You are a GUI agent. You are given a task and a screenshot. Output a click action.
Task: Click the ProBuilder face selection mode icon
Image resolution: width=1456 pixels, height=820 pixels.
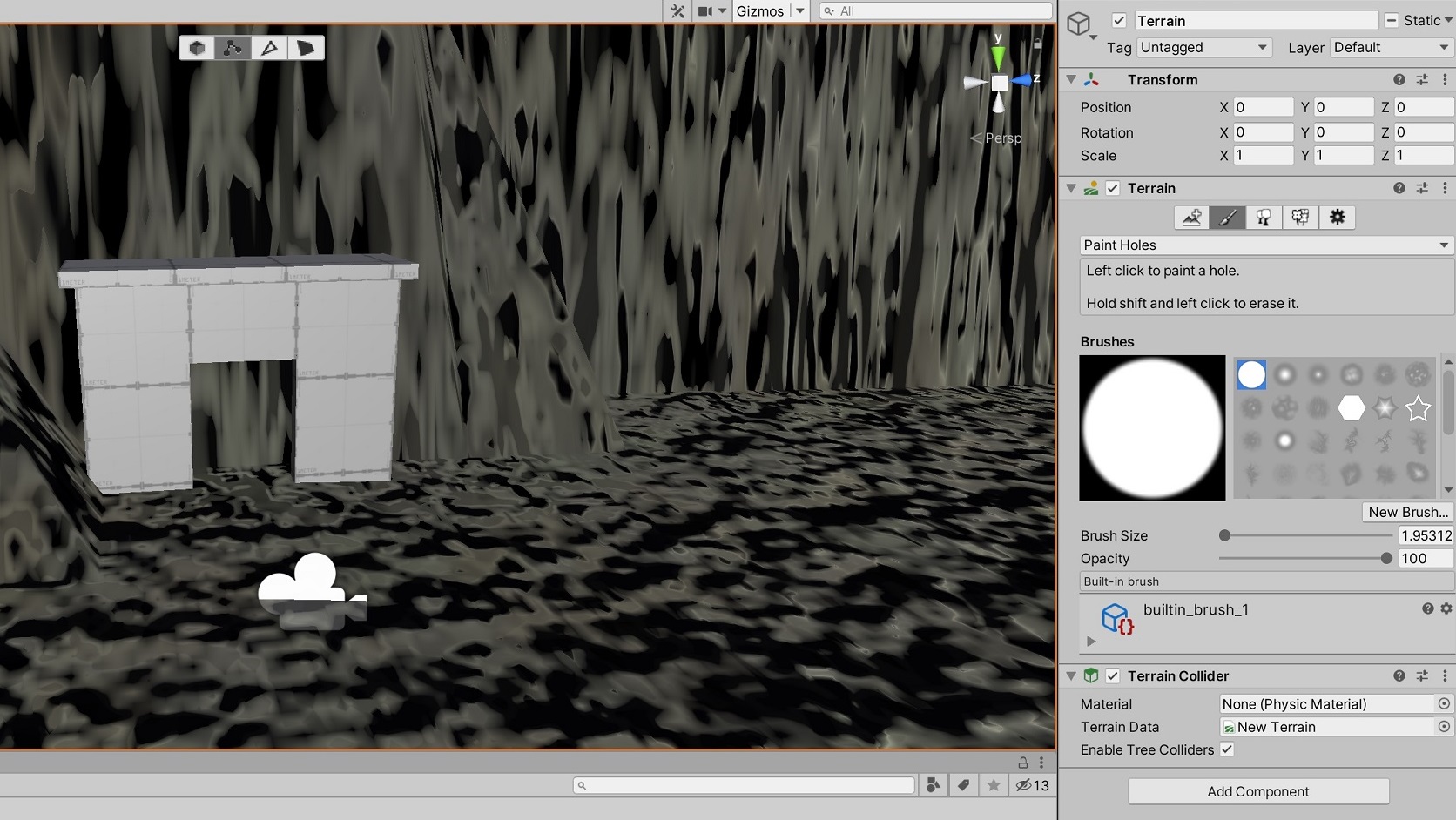tap(306, 48)
